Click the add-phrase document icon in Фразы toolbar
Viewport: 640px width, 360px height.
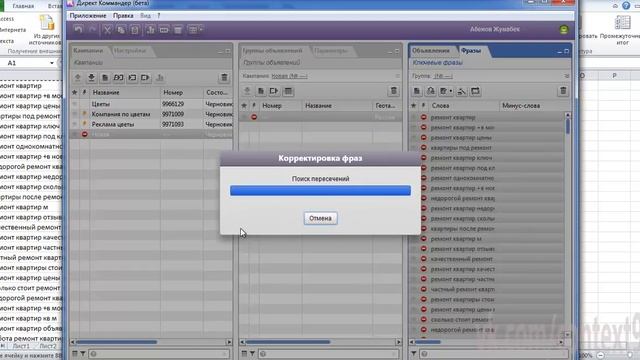(x=417, y=91)
